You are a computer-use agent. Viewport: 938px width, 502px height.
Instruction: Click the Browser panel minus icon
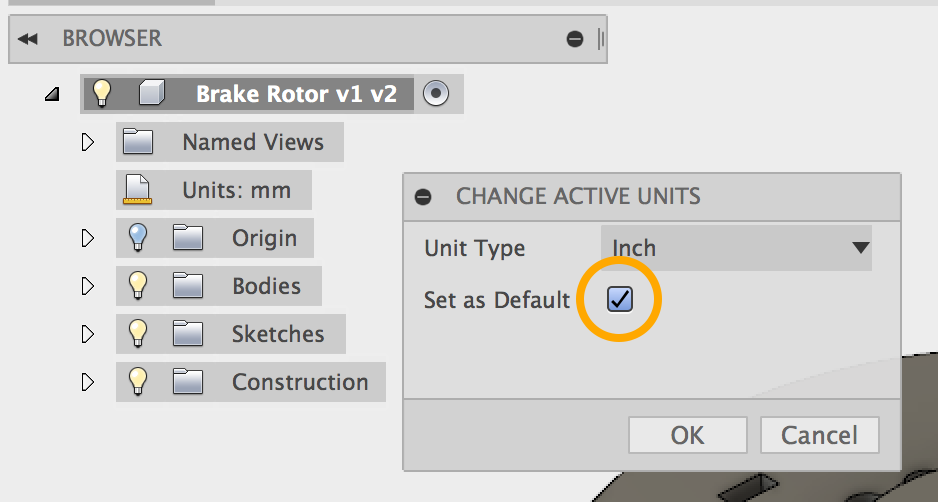click(575, 39)
